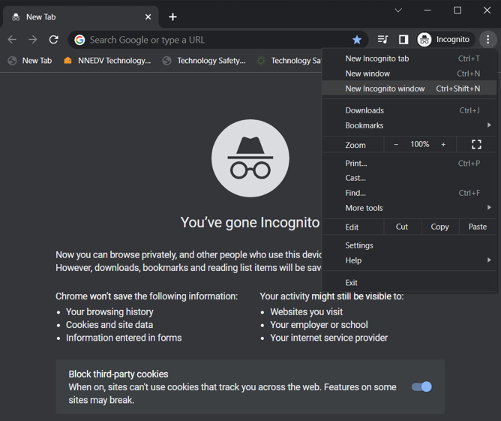The height and width of the screenshot is (421, 501).
Task: Choose New Incognito tab from menu
Action: (x=409, y=59)
